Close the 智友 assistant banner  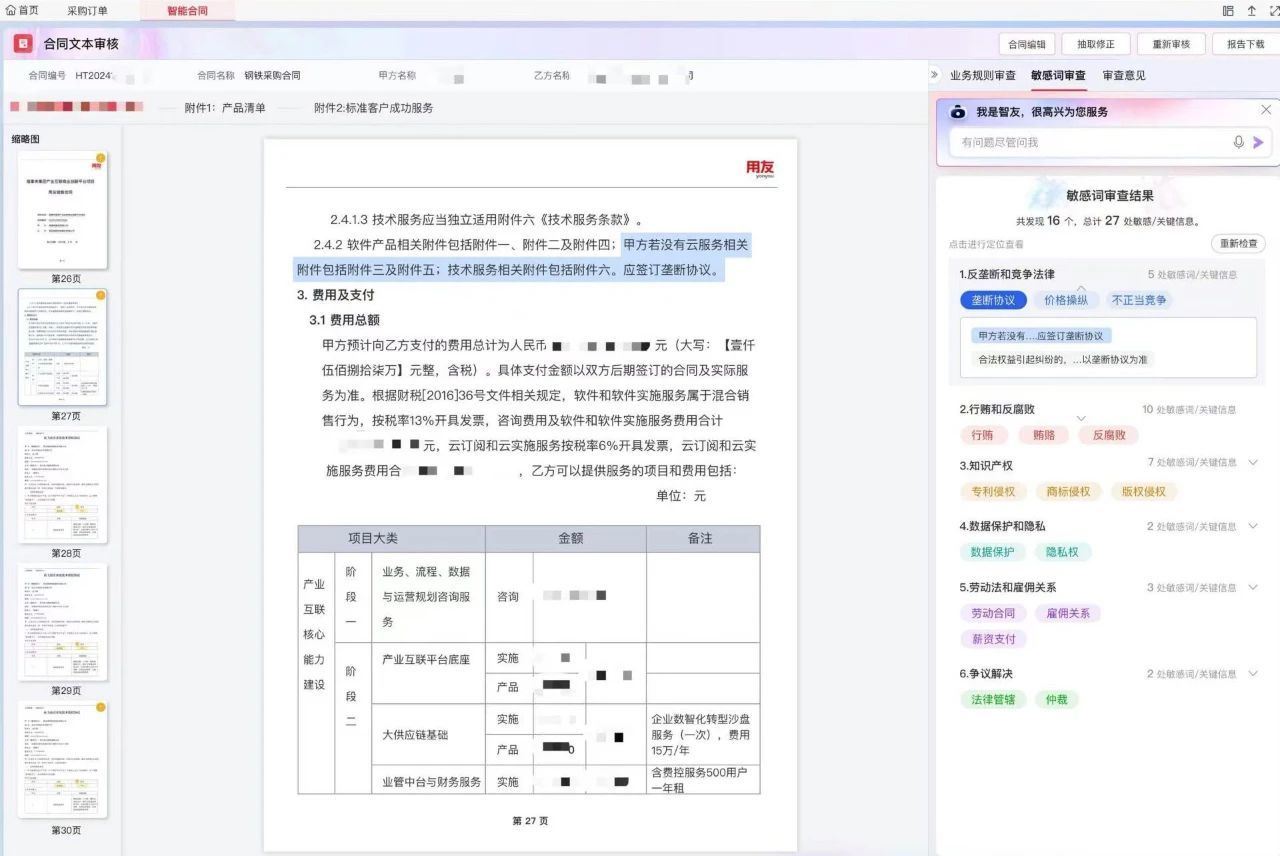[1265, 110]
